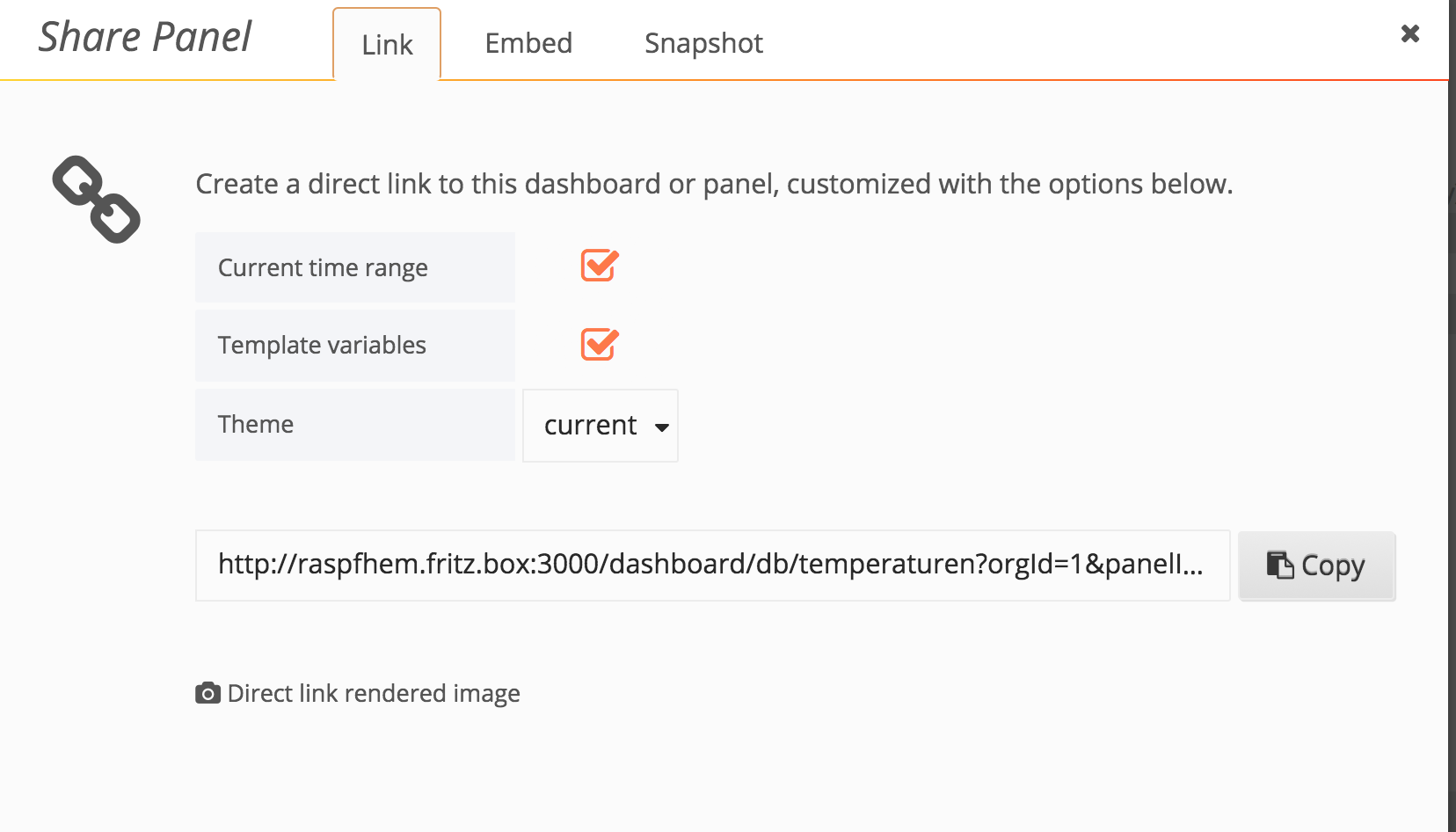1456x832 pixels.
Task: Switch to the Embed tab
Action: click(x=528, y=43)
